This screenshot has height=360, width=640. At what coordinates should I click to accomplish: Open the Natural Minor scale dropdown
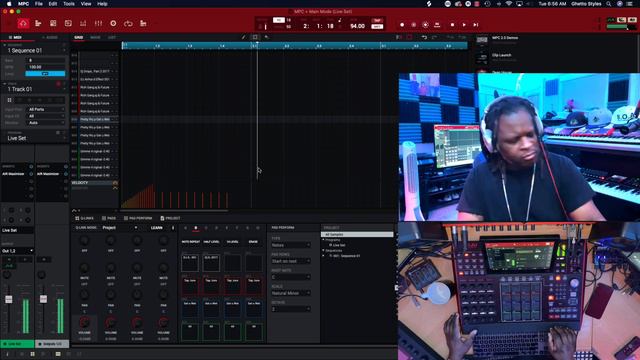[291, 293]
